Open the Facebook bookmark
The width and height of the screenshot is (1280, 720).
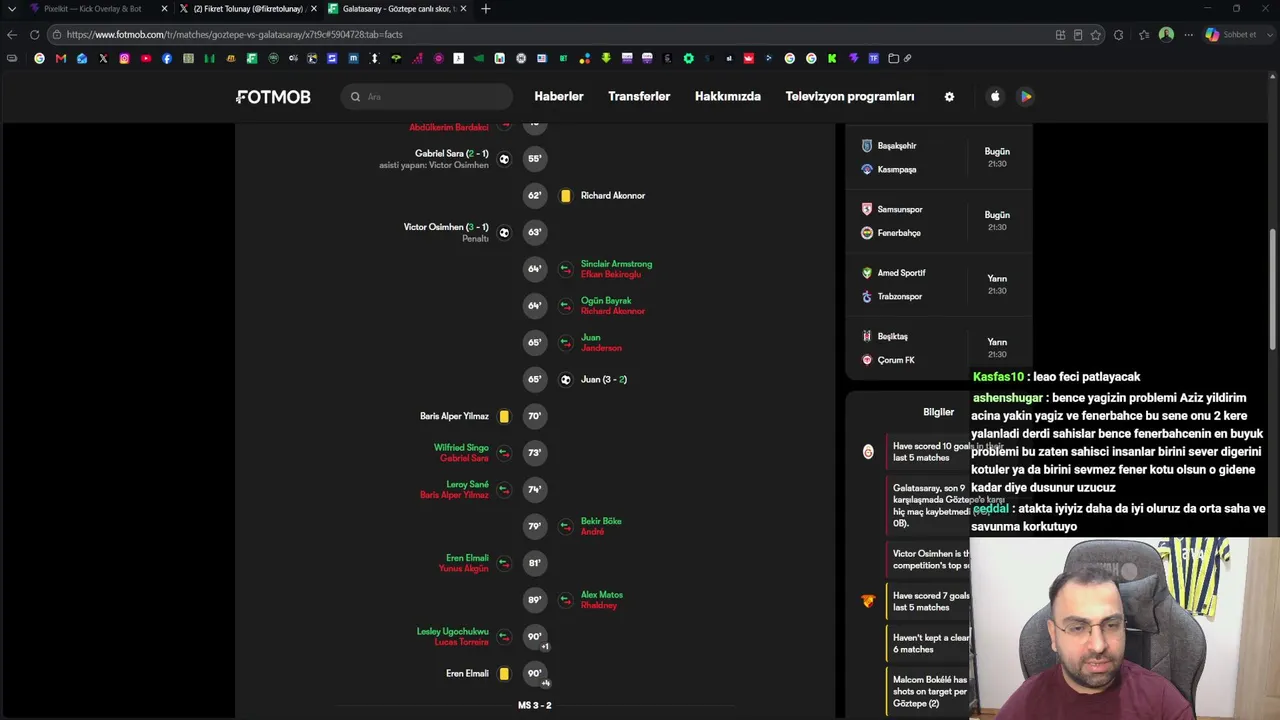coord(167,58)
